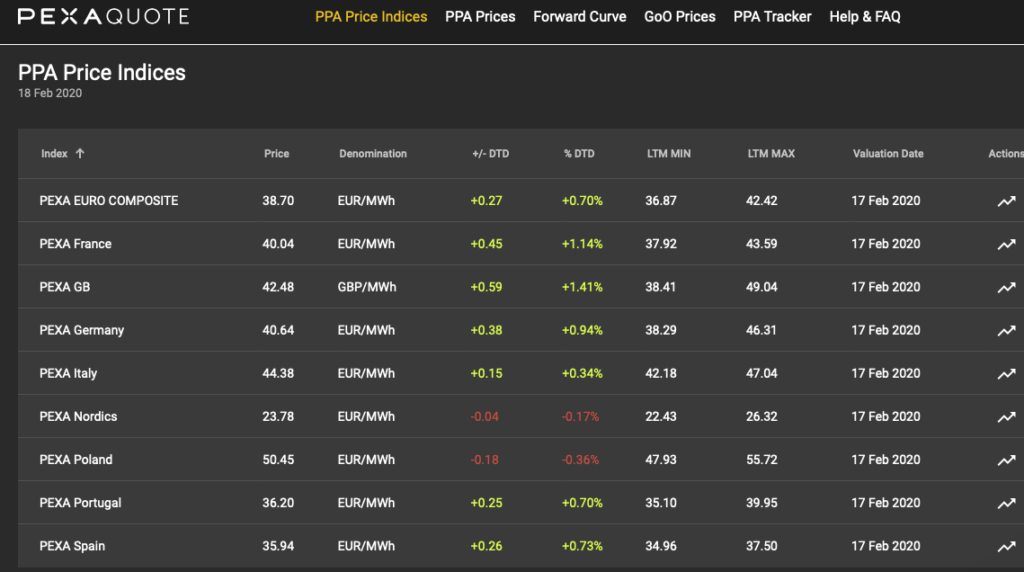Click the trend chart icon for PEXA Nordics
Image resolution: width=1024 pixels, height=572 pixels.
[x=1006, y=417]
